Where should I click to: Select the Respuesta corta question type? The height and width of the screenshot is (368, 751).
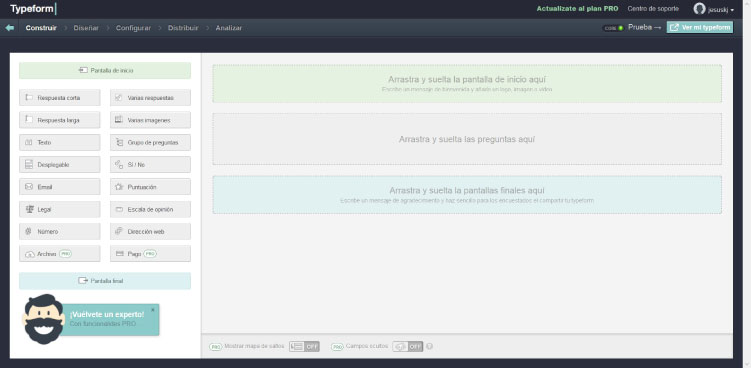60,98
